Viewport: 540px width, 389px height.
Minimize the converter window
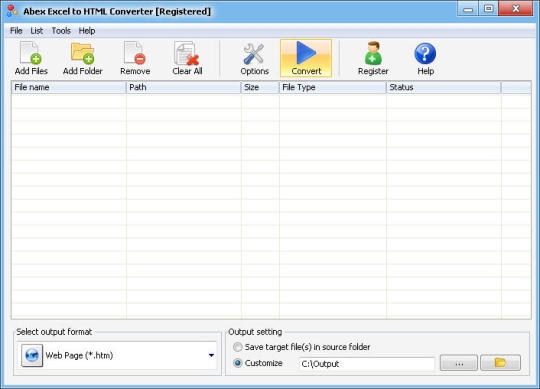click(468, 9)
